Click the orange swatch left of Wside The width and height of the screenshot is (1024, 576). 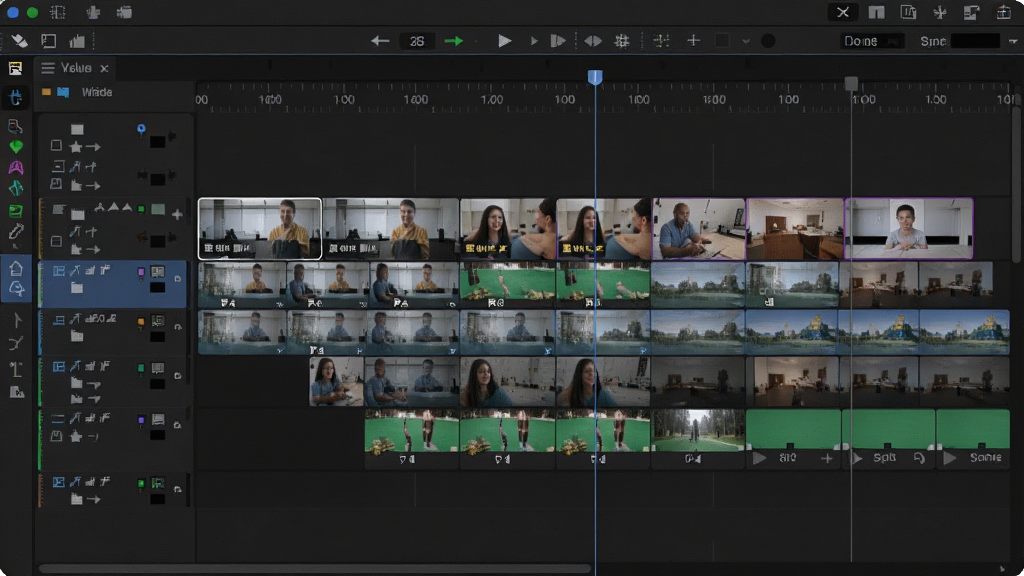pyautogui.click(x=46, y=92)
